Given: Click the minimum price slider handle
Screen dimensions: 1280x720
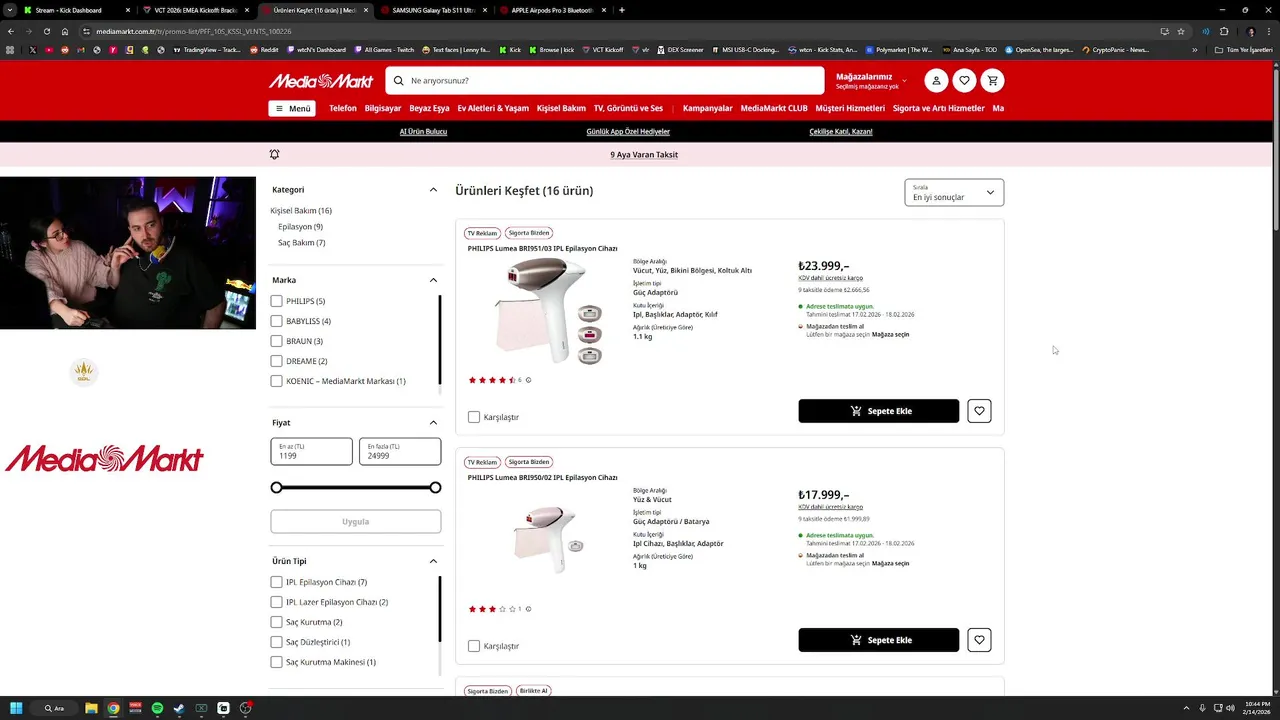Looking at the screenshot, I should coord(277,488).
